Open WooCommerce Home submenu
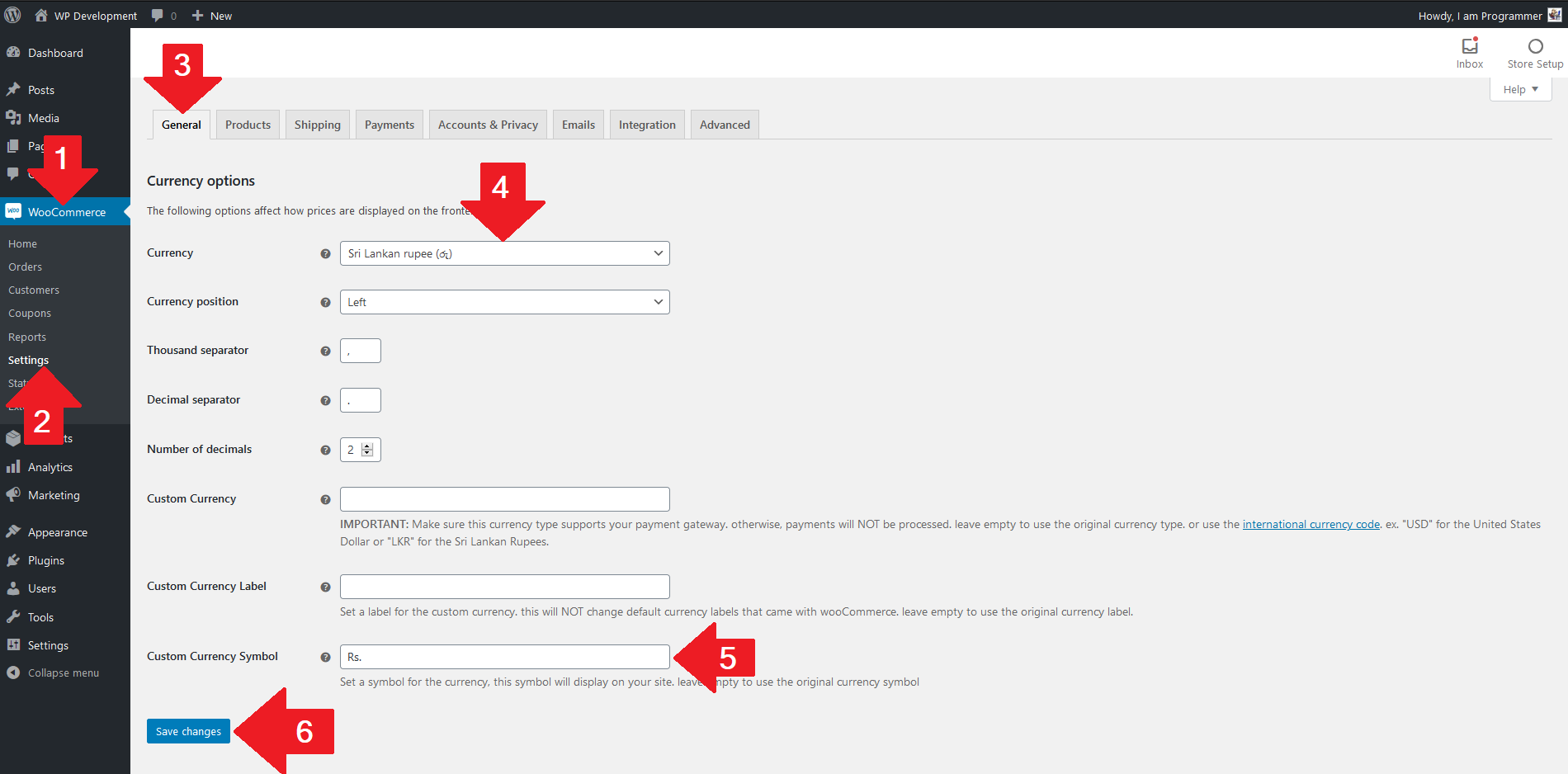Screen dimensions: 1568x774 23,243
